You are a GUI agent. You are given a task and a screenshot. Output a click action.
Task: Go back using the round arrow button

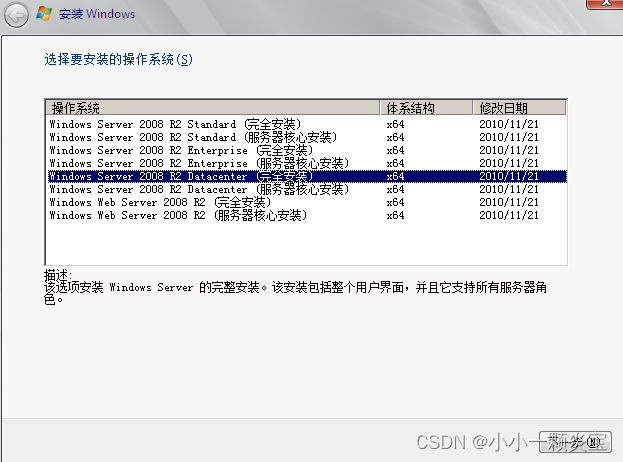coord(16,15)
